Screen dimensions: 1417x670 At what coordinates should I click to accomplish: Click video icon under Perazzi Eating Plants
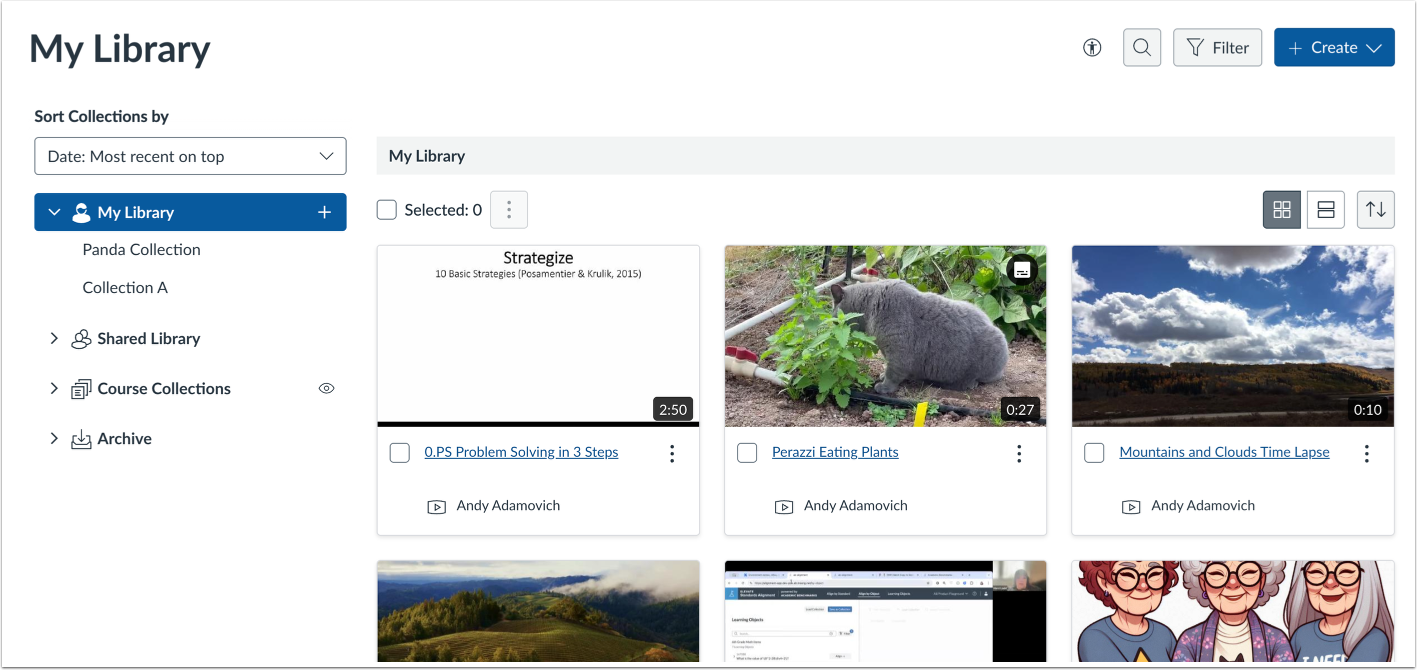[x=784, y=507]
